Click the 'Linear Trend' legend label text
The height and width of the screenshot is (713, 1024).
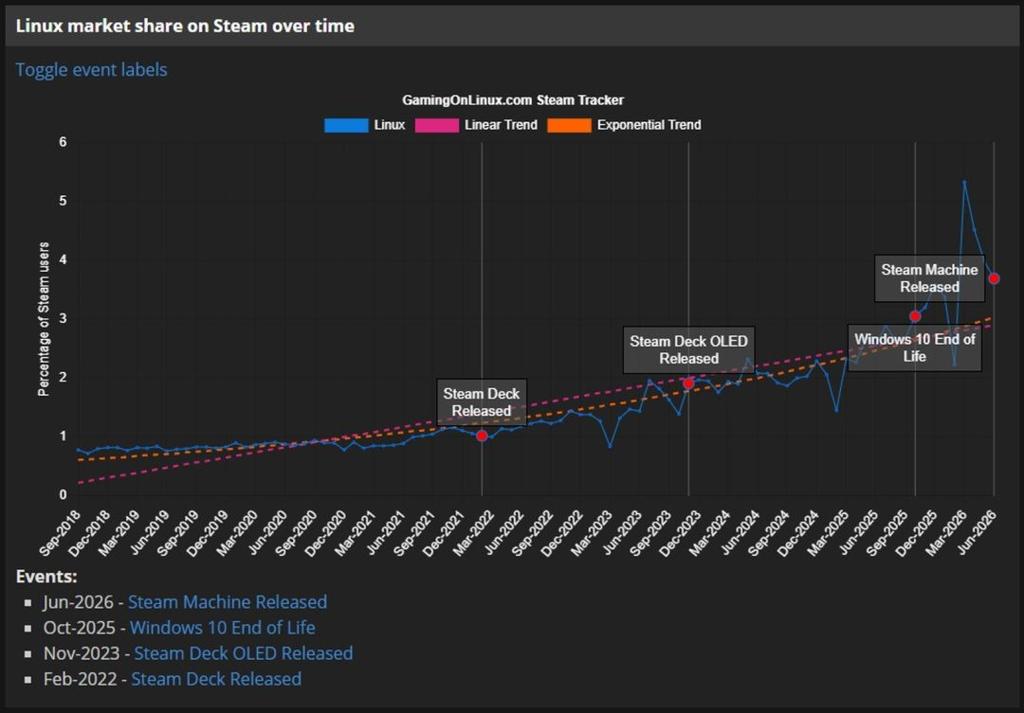[501, 125]
